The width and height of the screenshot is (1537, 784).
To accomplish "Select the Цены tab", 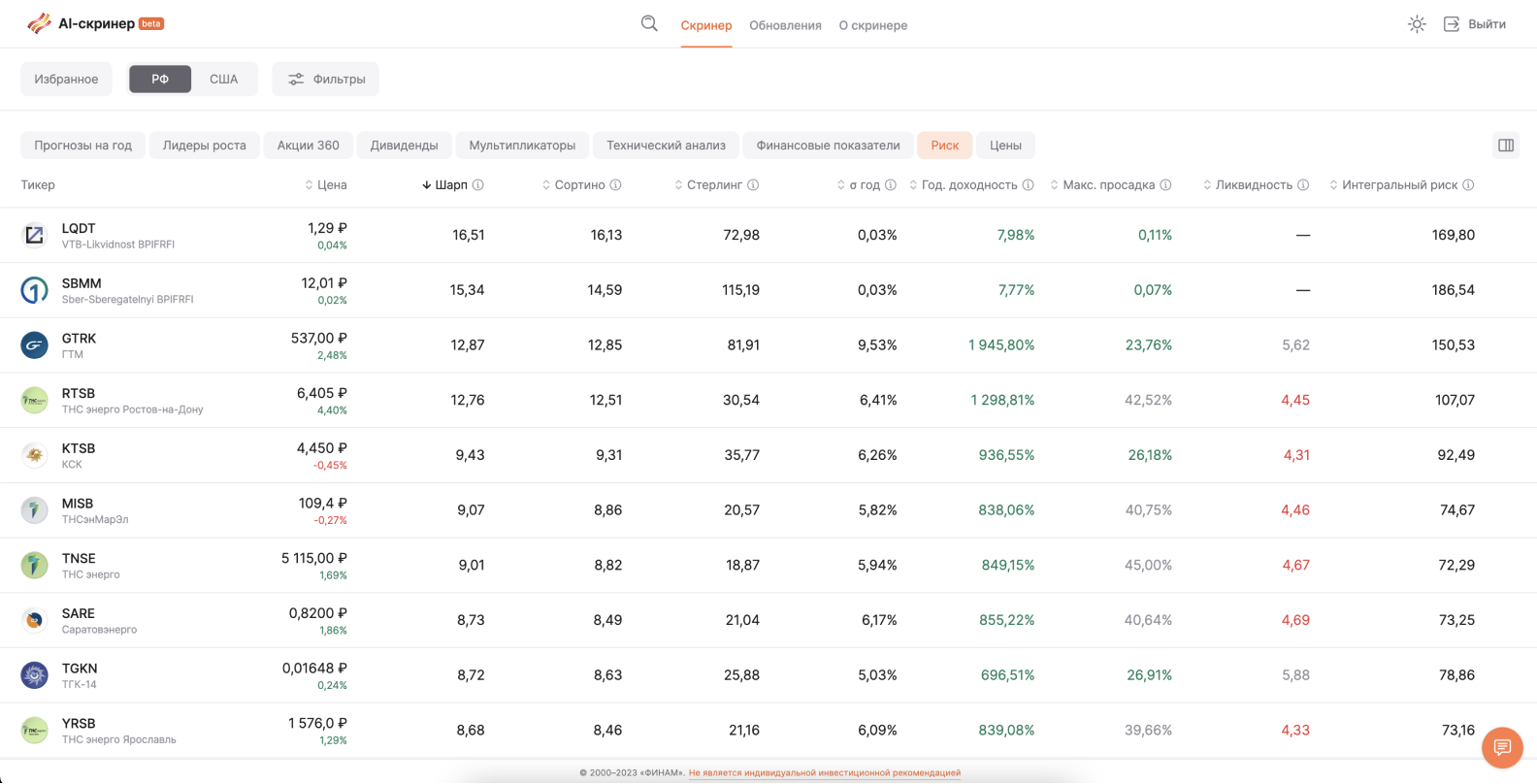I will click(1005, 146).
